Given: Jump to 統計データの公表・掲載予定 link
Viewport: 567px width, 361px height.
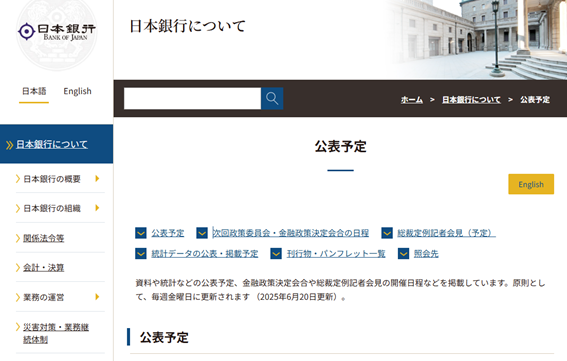Looking at the screenshot, I should point(205,254).
